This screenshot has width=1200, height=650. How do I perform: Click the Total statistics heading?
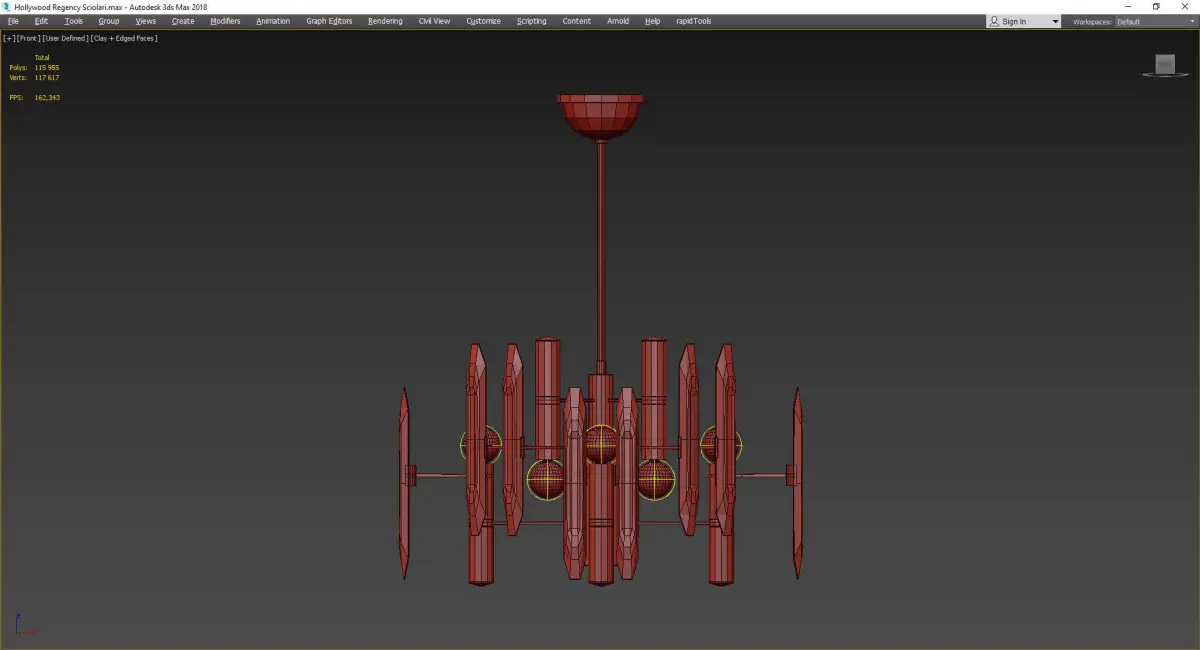point(42,57)
